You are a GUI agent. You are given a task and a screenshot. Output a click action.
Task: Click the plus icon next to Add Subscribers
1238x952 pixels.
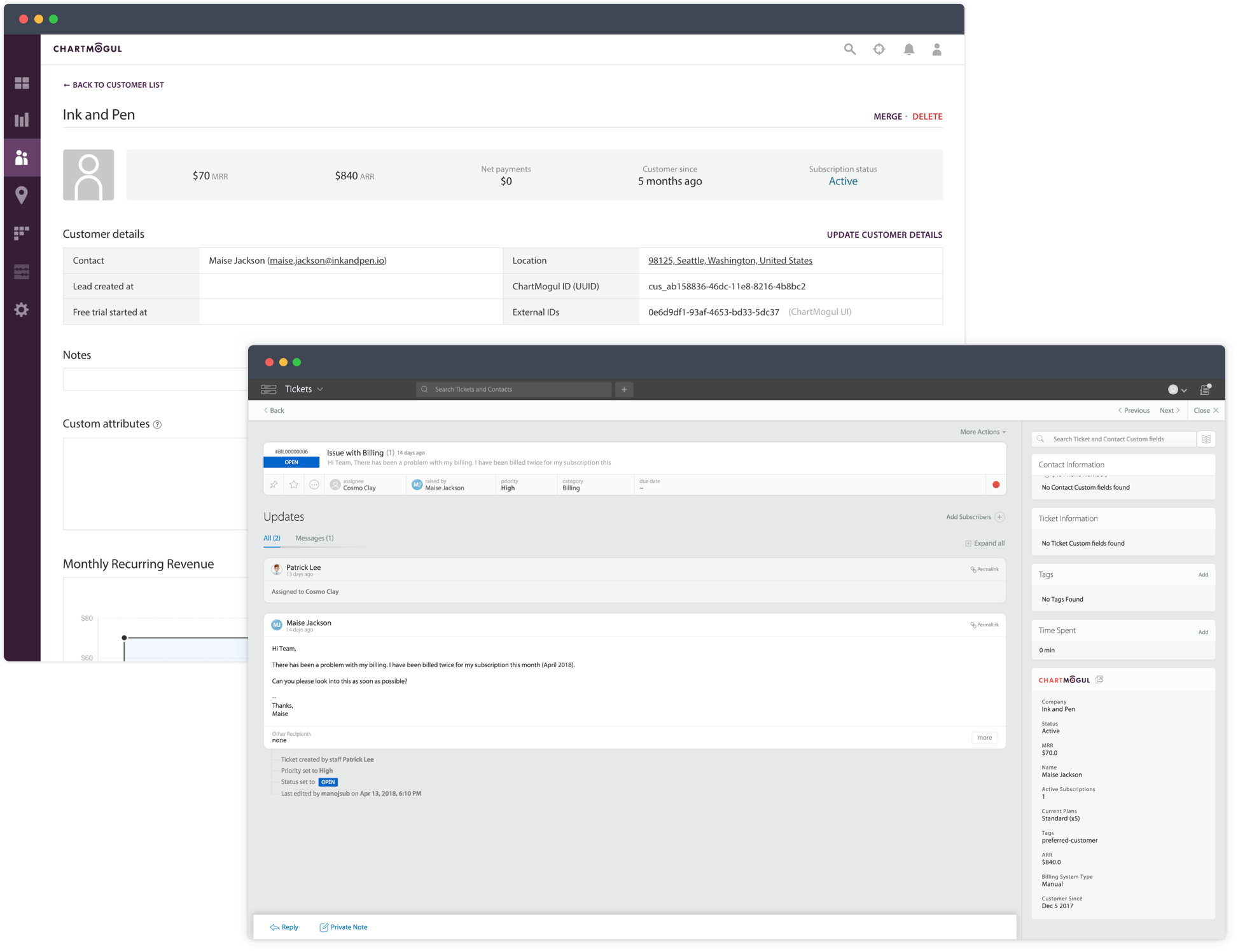pos(1000,517)
